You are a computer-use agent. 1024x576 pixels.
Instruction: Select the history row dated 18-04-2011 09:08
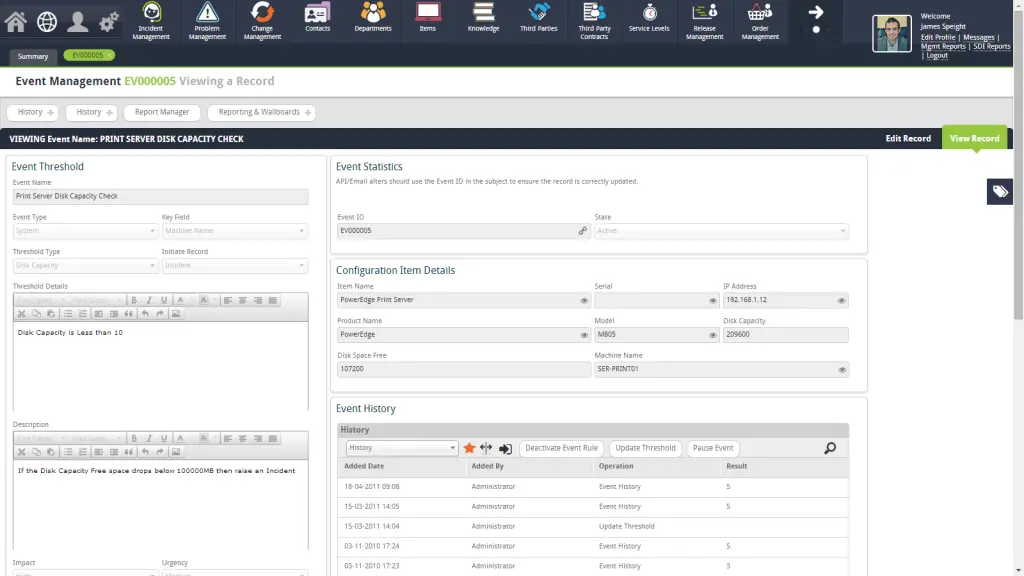(x=593, y=487)
